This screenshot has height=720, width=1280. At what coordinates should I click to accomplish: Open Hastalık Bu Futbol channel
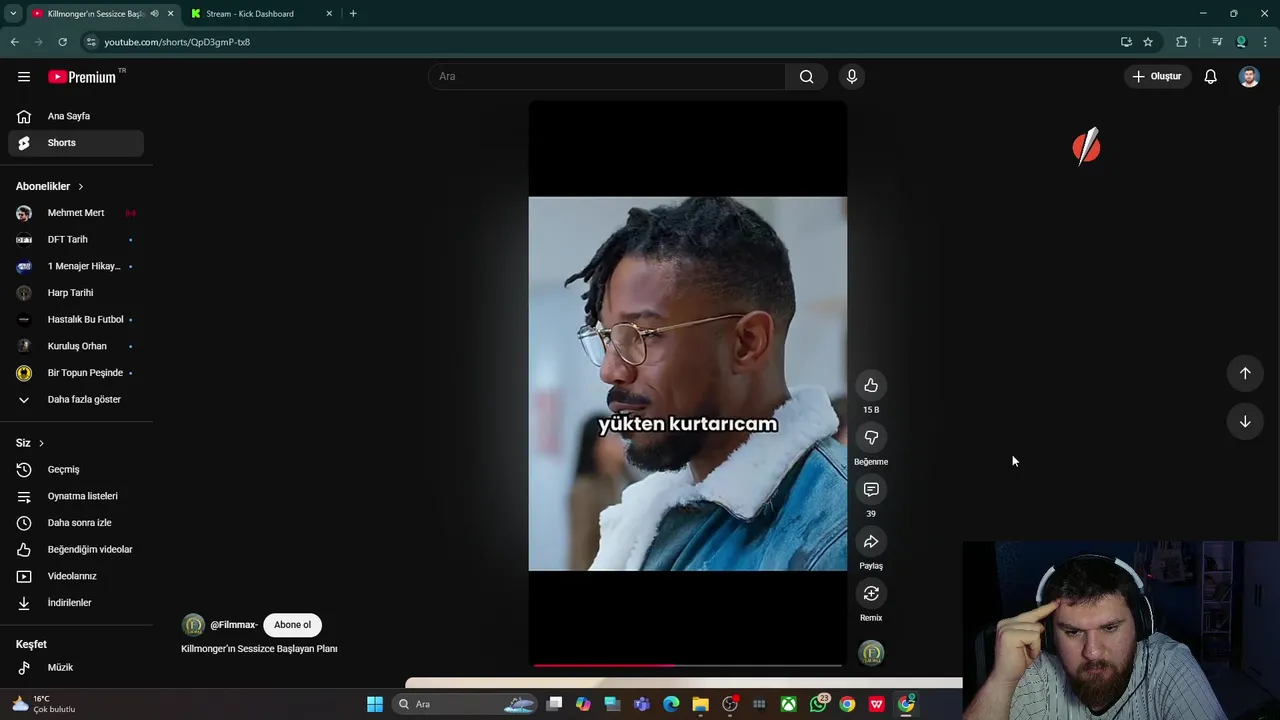[x=76, y=320]
